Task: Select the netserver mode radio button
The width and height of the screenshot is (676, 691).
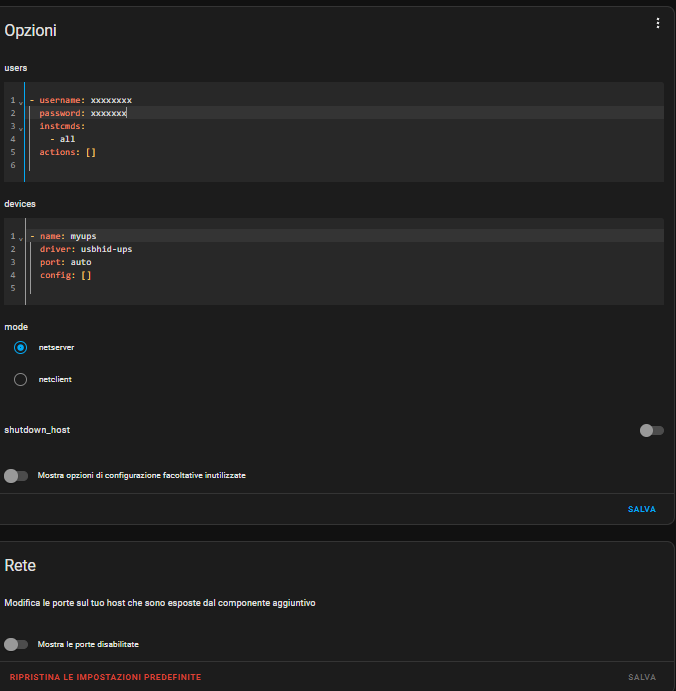Action: coord(21,347)
